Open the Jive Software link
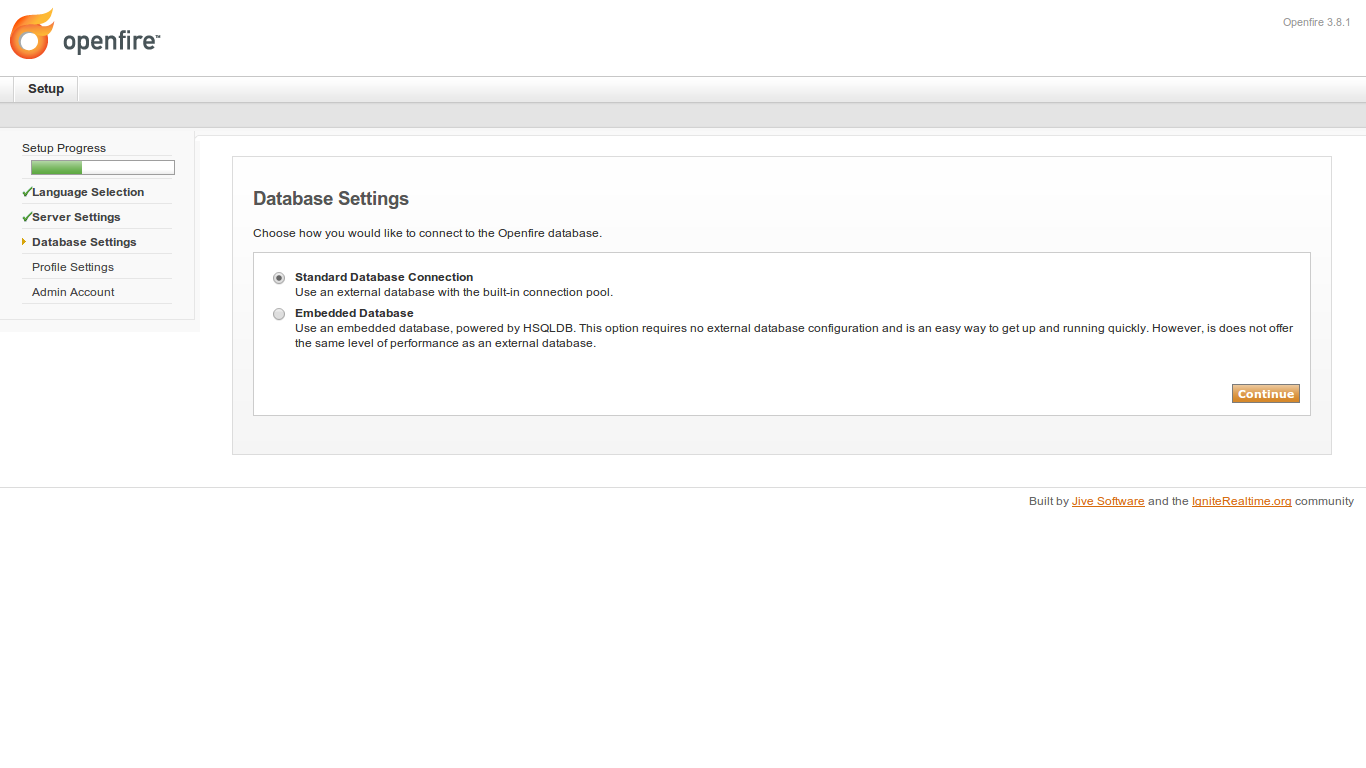1366x768 pixels. point(1108,501)
